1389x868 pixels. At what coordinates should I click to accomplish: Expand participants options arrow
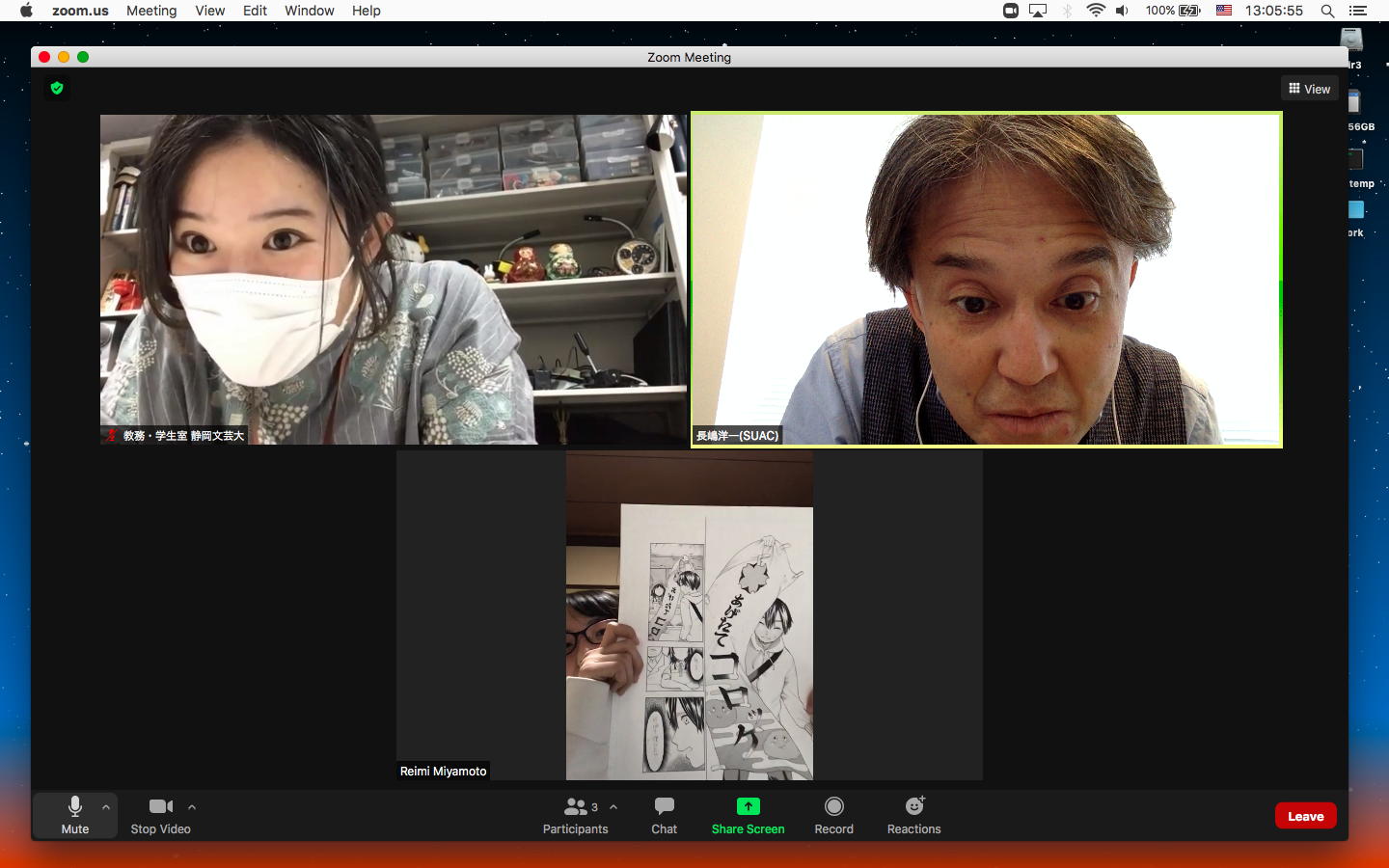(x=613, y=807)
